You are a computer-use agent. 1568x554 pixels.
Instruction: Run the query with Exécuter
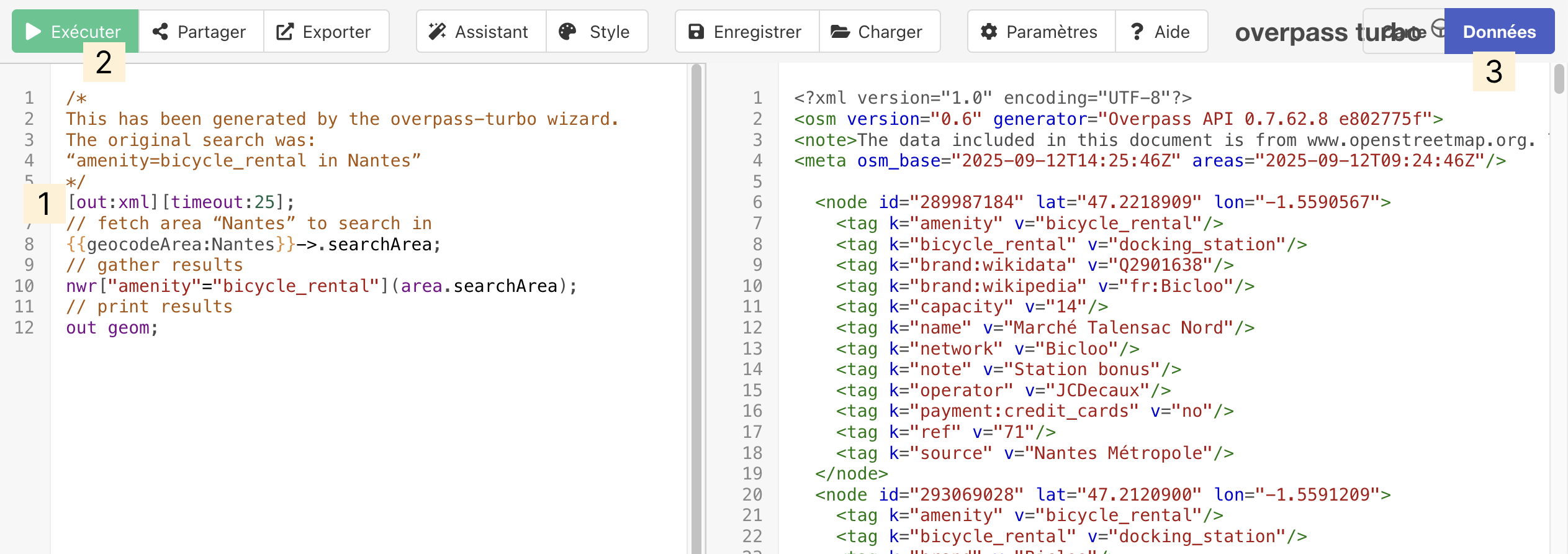[x=74, y=31]
